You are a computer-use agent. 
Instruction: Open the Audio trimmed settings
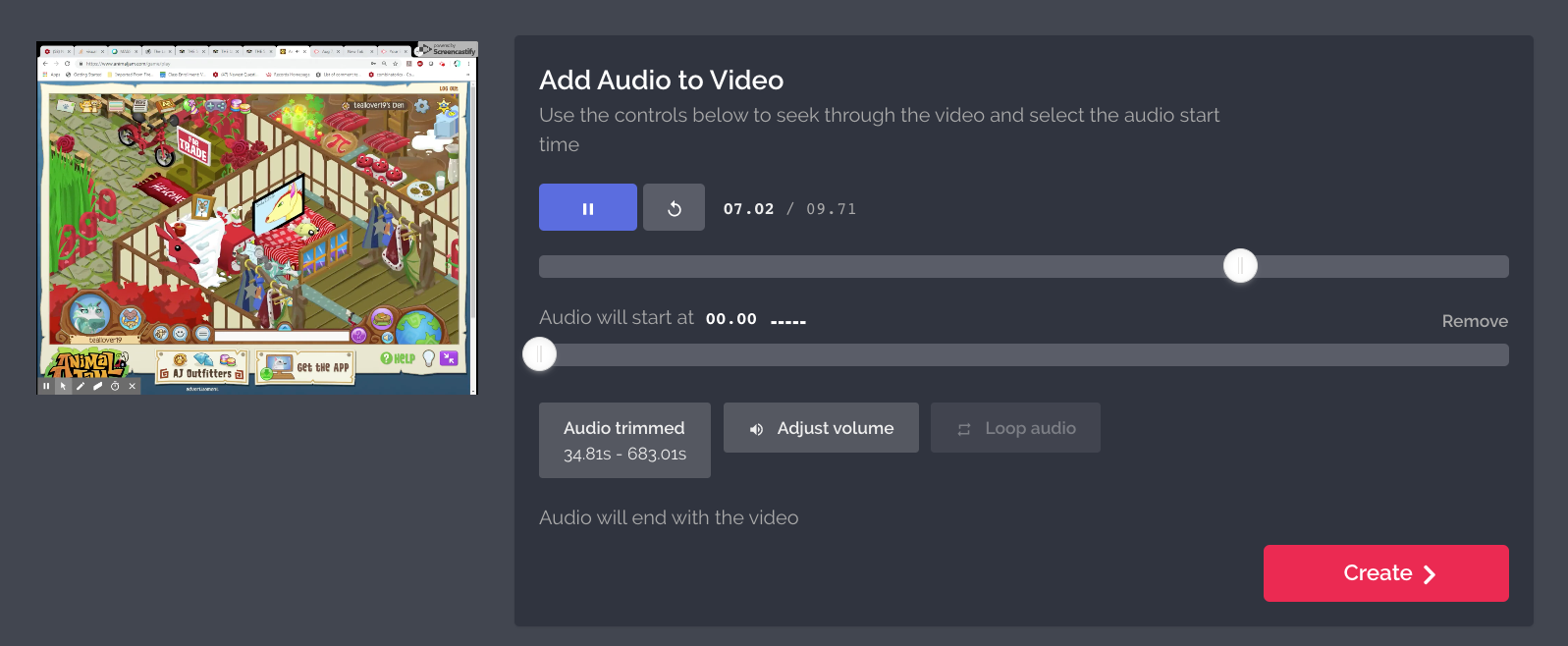pyautogui.click(x=624, y=441)
